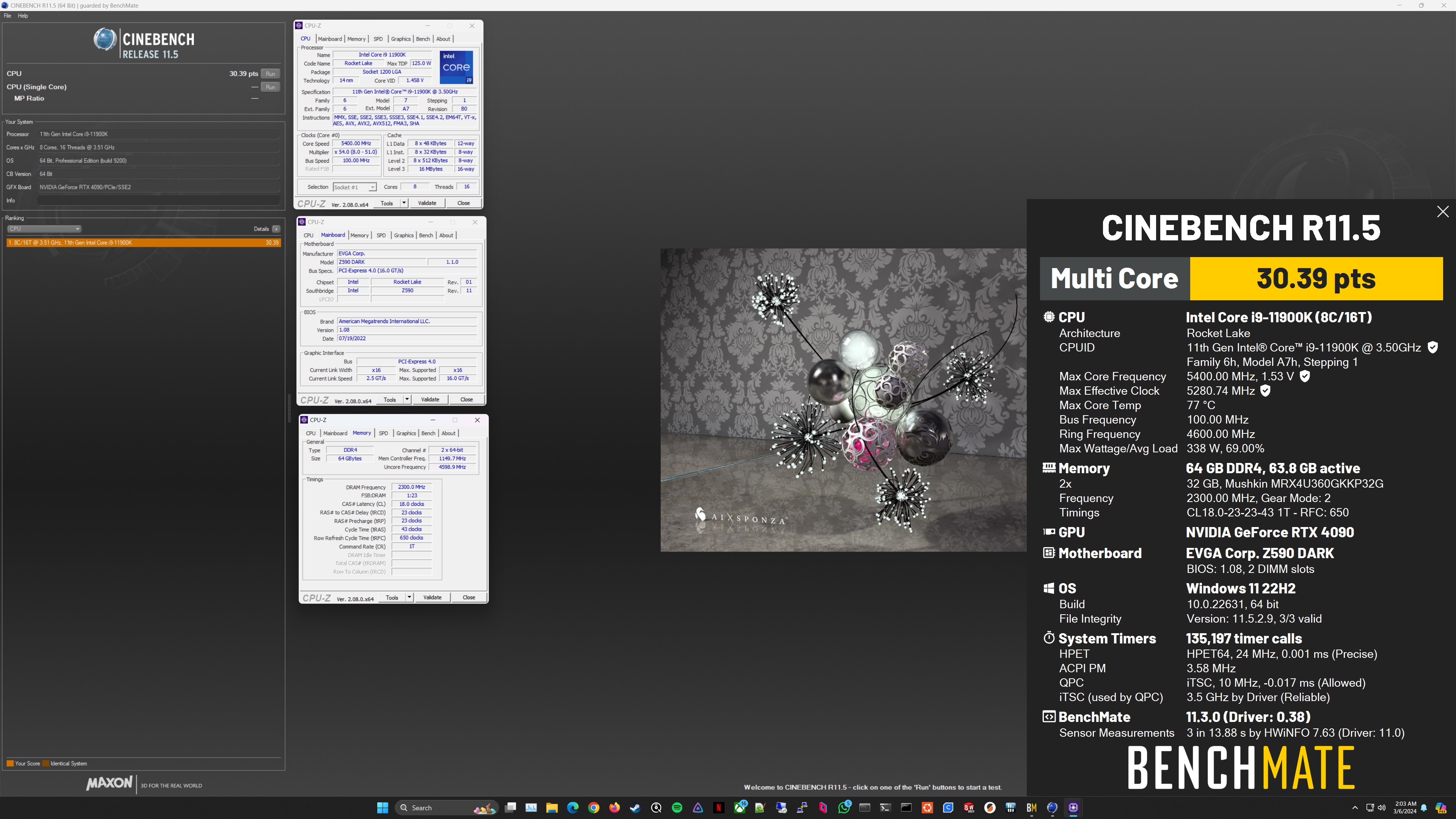Launch Firefox from the taskbar
The image size is (1456, 819).
pos(614,808)
